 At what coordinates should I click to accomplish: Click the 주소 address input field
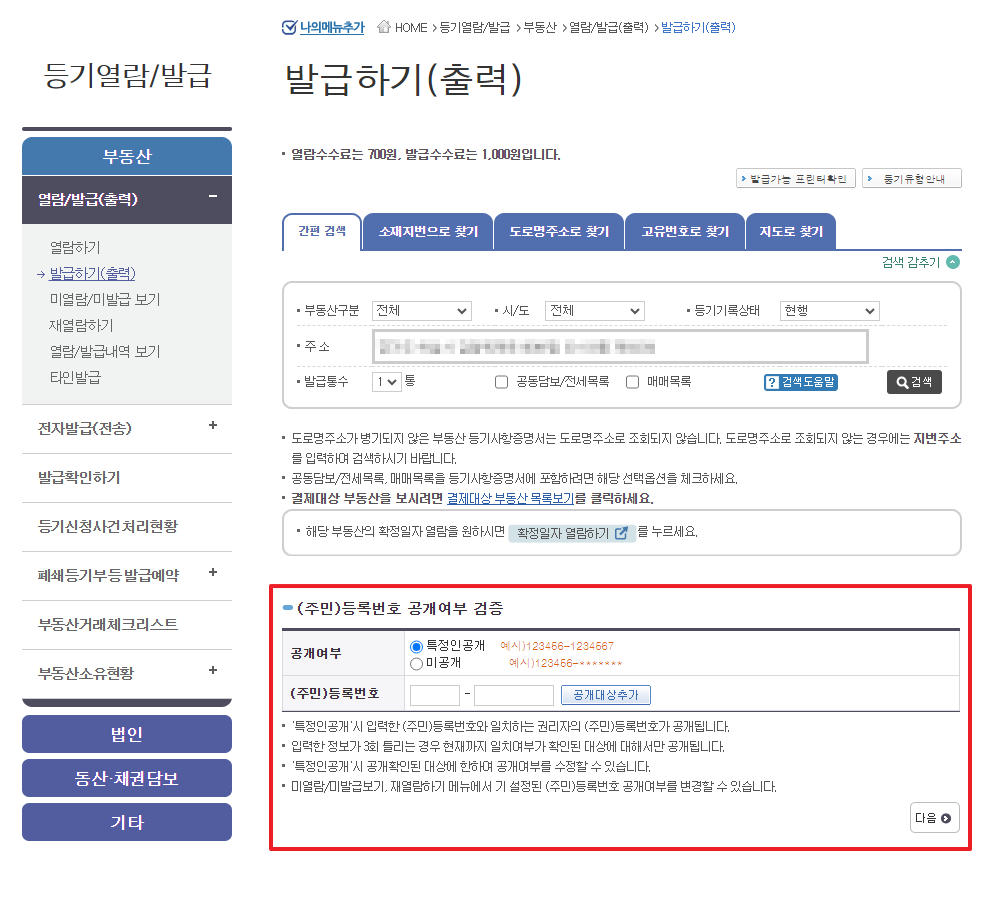pyautogui.click(x=620, y=347)
